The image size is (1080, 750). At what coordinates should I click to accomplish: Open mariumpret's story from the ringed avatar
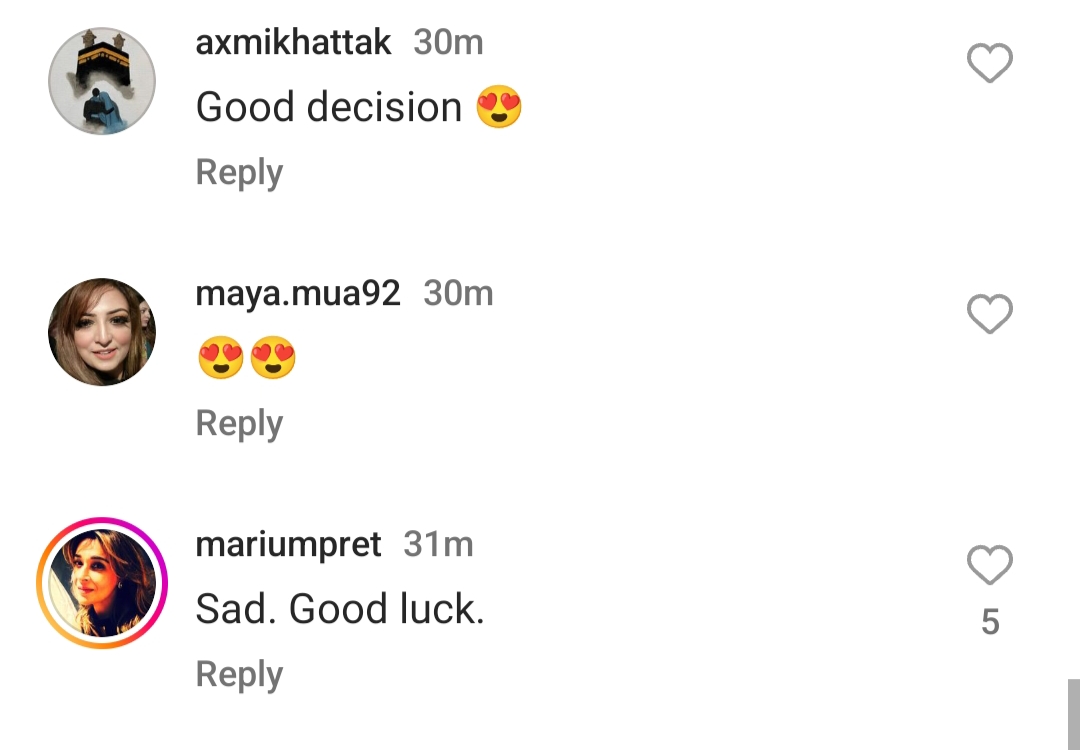[102, 583]
